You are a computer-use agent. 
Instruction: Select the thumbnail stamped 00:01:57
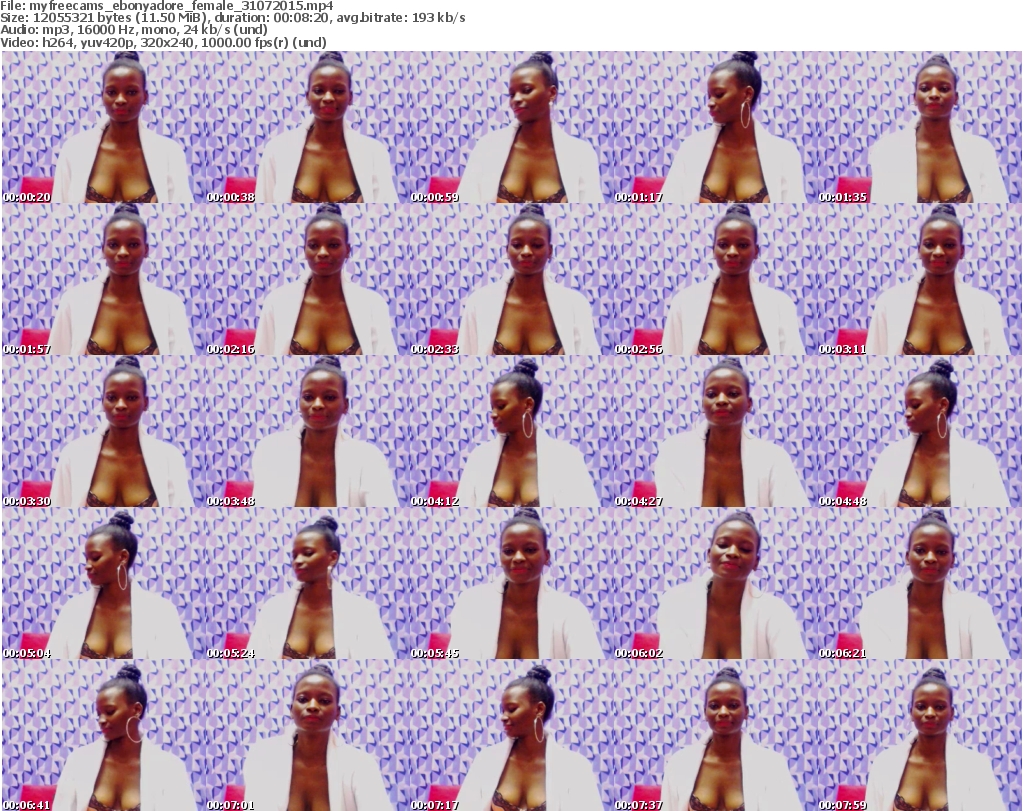click(104, 279)
